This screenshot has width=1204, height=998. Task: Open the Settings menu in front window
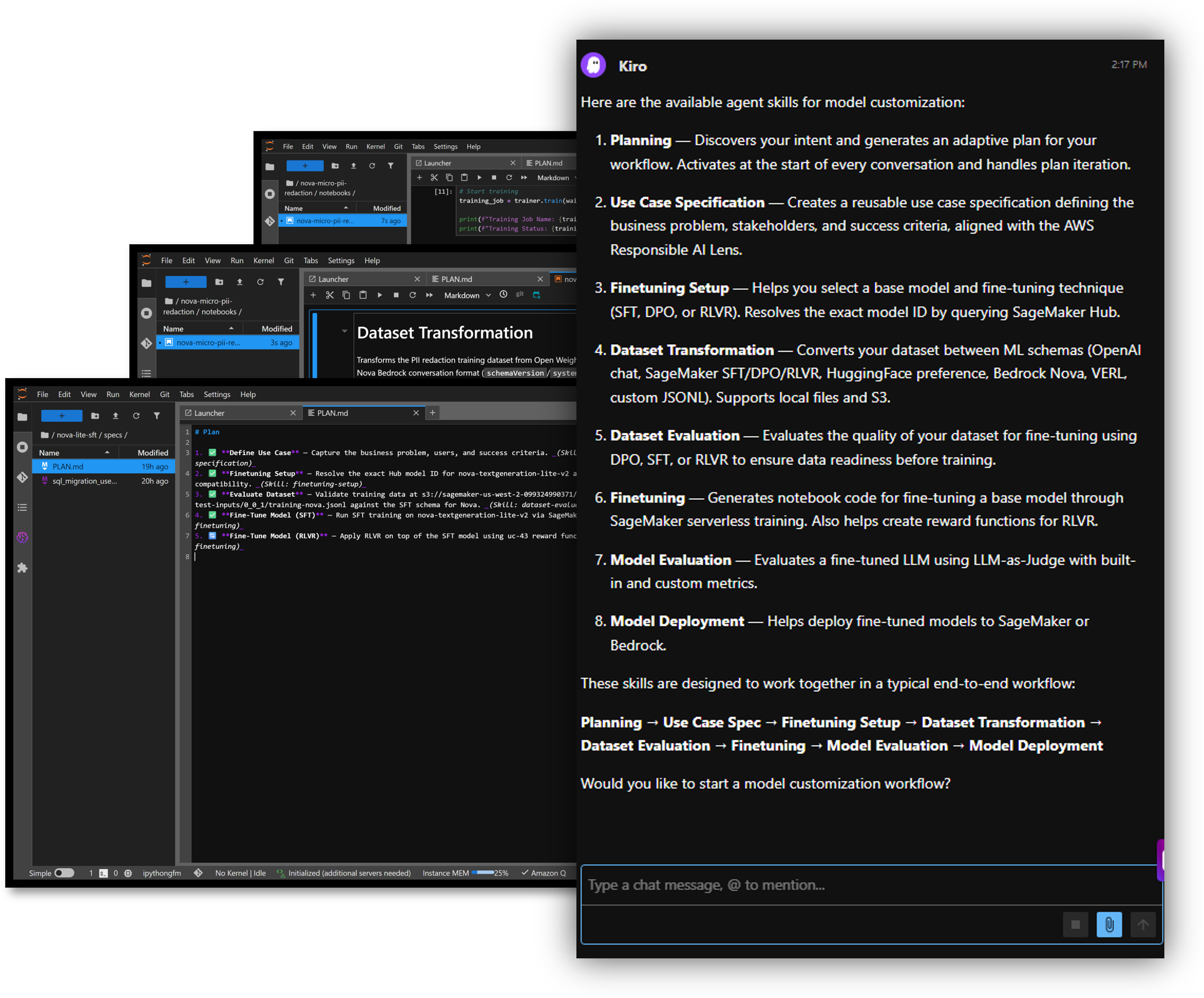[217, 394]
